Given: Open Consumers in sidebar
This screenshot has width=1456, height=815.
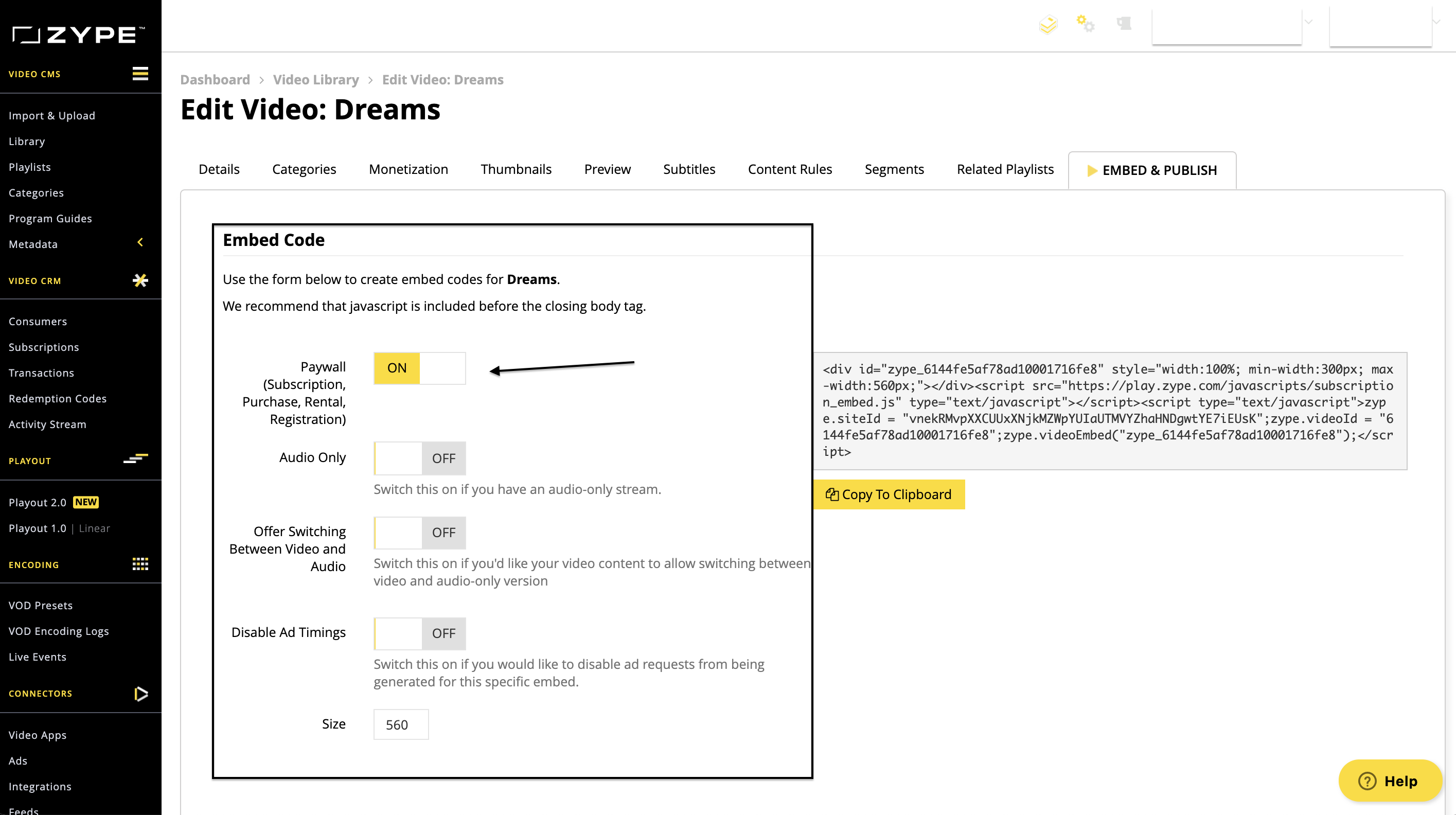Looking at the screenshot, I should pyautogui.click(x=38, y=321).
